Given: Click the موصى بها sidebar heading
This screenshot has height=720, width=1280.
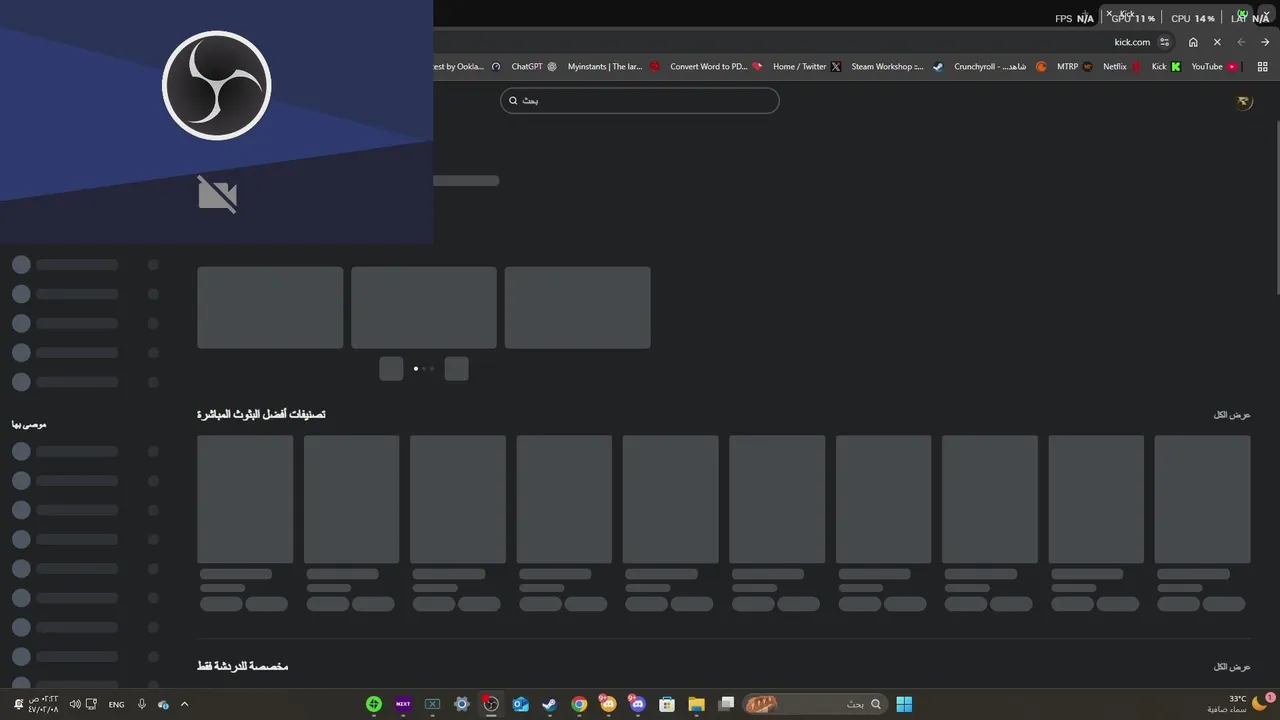Looking at the screenshot, I should coord(29,424).
